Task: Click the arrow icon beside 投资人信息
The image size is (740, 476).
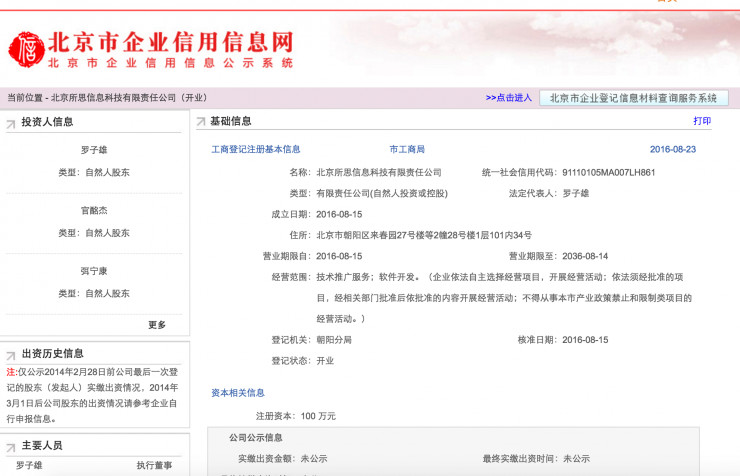Action: pos(11,124)
